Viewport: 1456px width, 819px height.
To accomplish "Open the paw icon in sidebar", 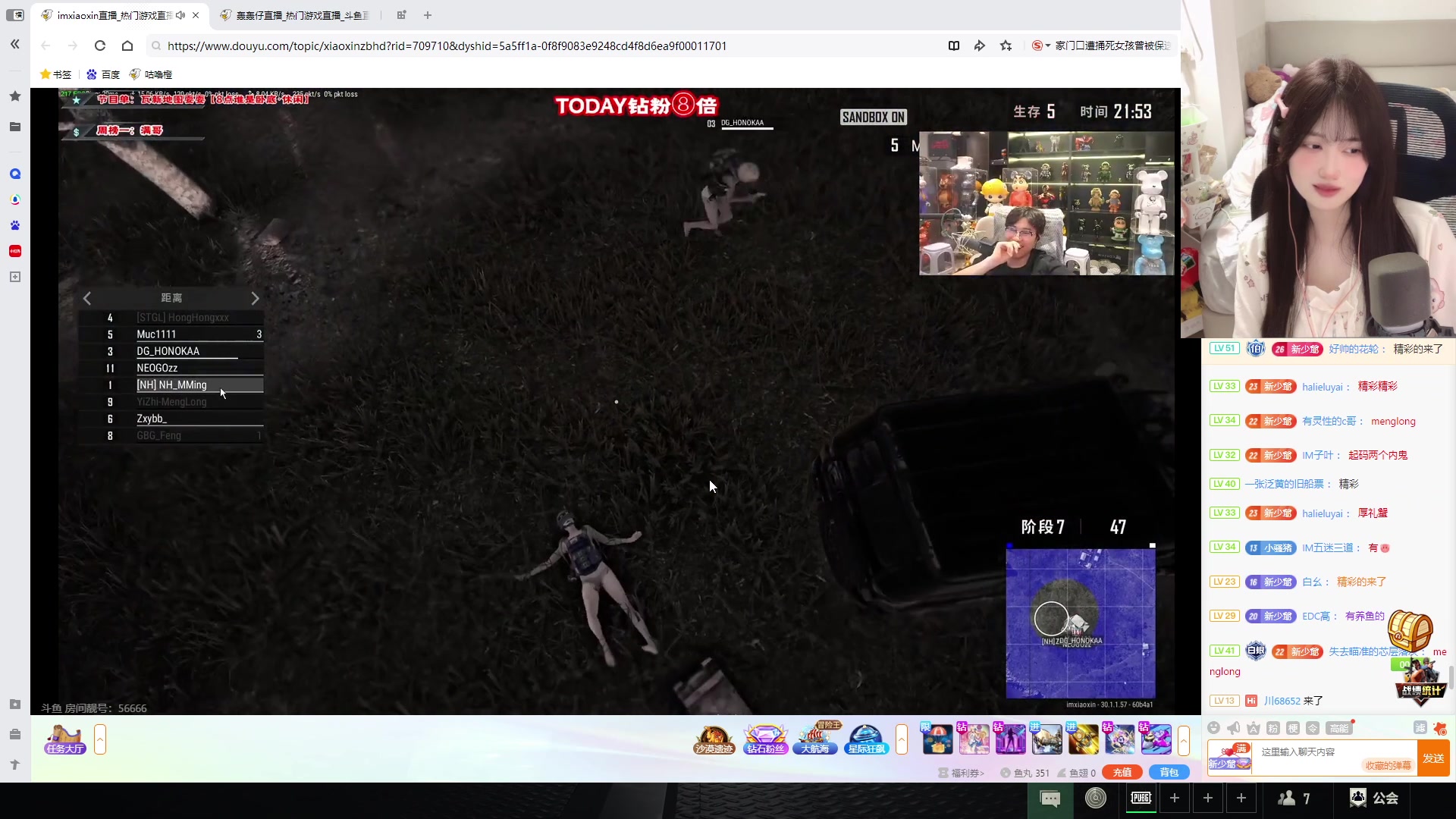I will (14, 225).
